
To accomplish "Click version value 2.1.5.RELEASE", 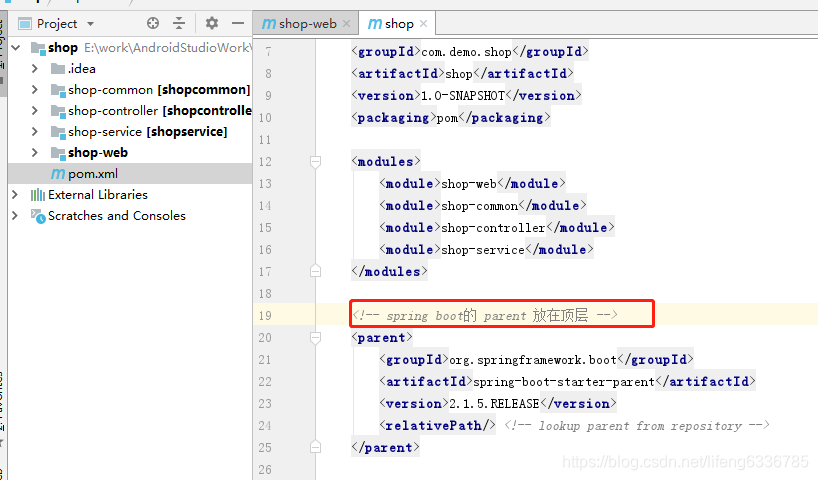I will click(495, 404).
